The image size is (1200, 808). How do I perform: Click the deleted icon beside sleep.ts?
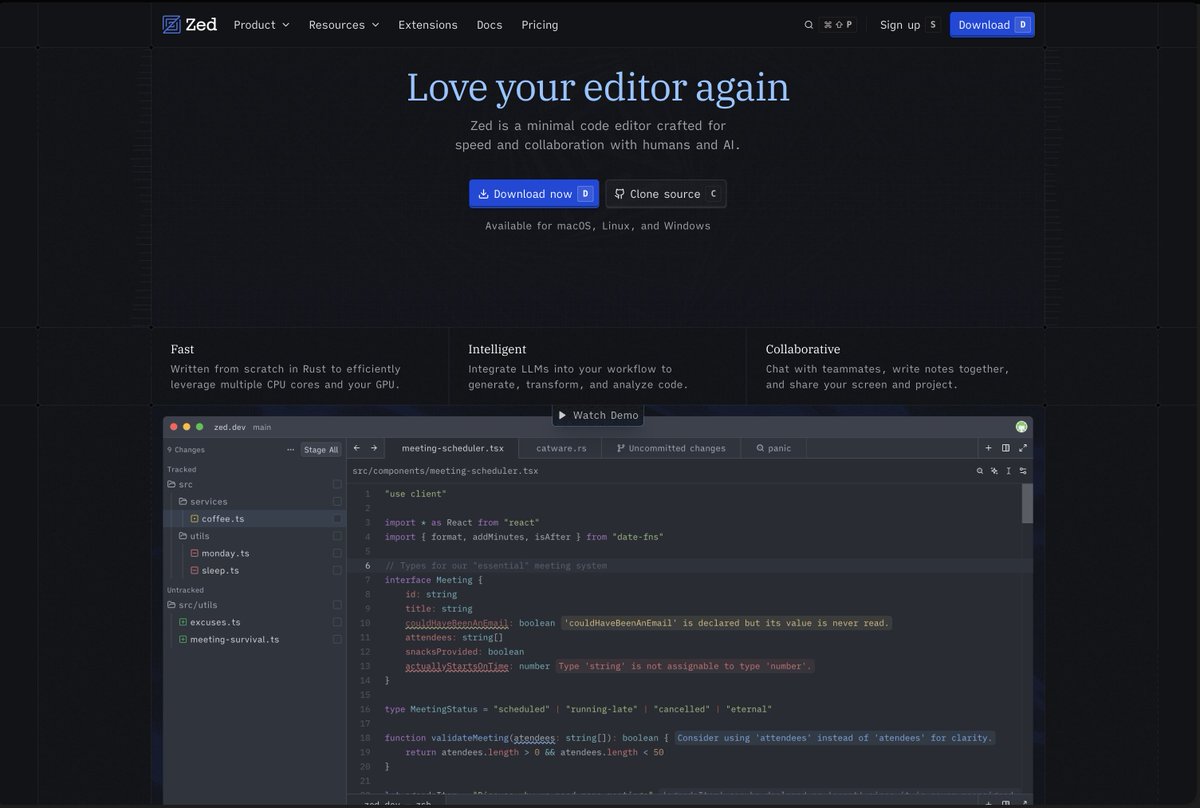[195, 570]
